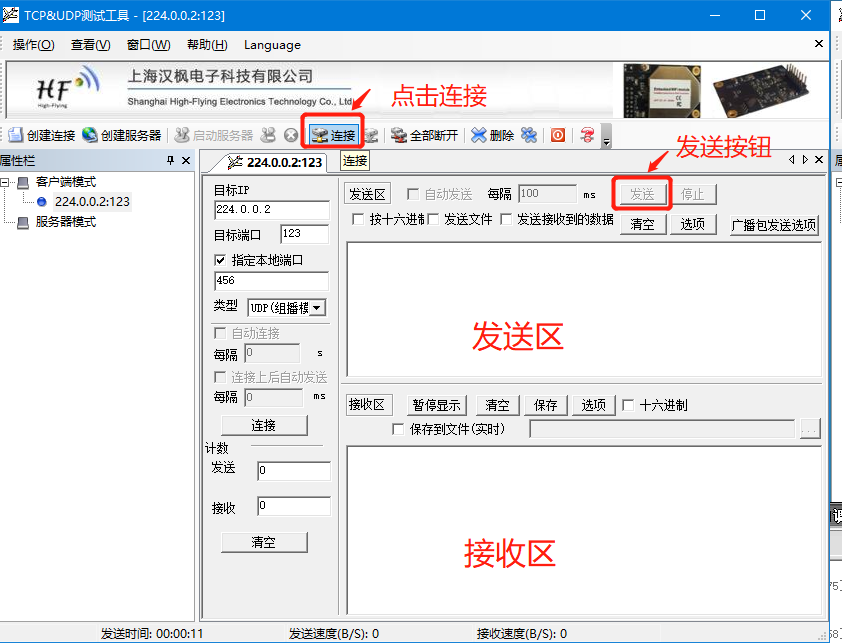Click the disconnect icon right of 连接
The width and height of the screenshot is (842, 643).
(x=372, y=135)
